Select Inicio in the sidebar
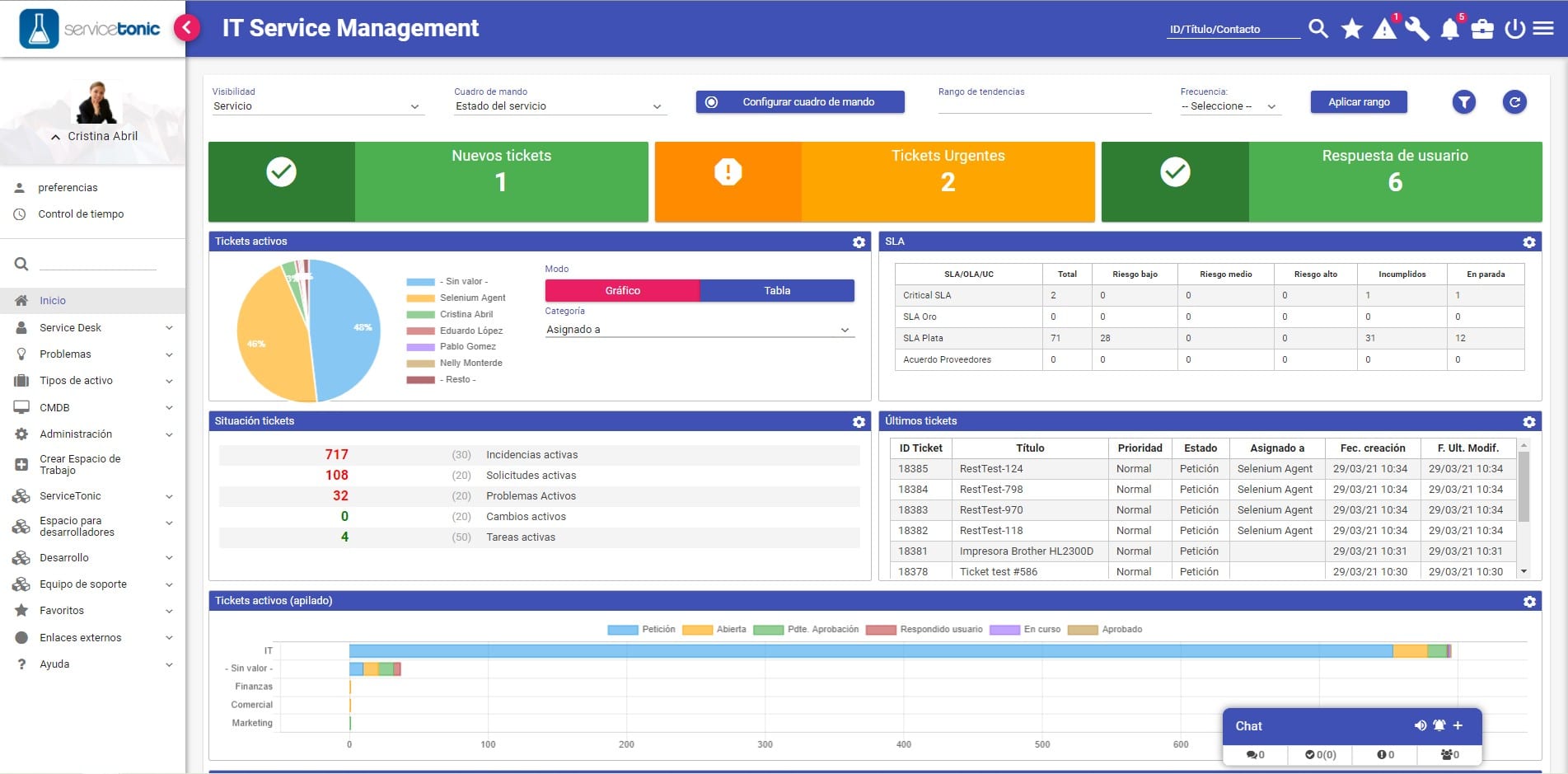This screenshot has height=774, width=1568. click(x=53, y=301)
